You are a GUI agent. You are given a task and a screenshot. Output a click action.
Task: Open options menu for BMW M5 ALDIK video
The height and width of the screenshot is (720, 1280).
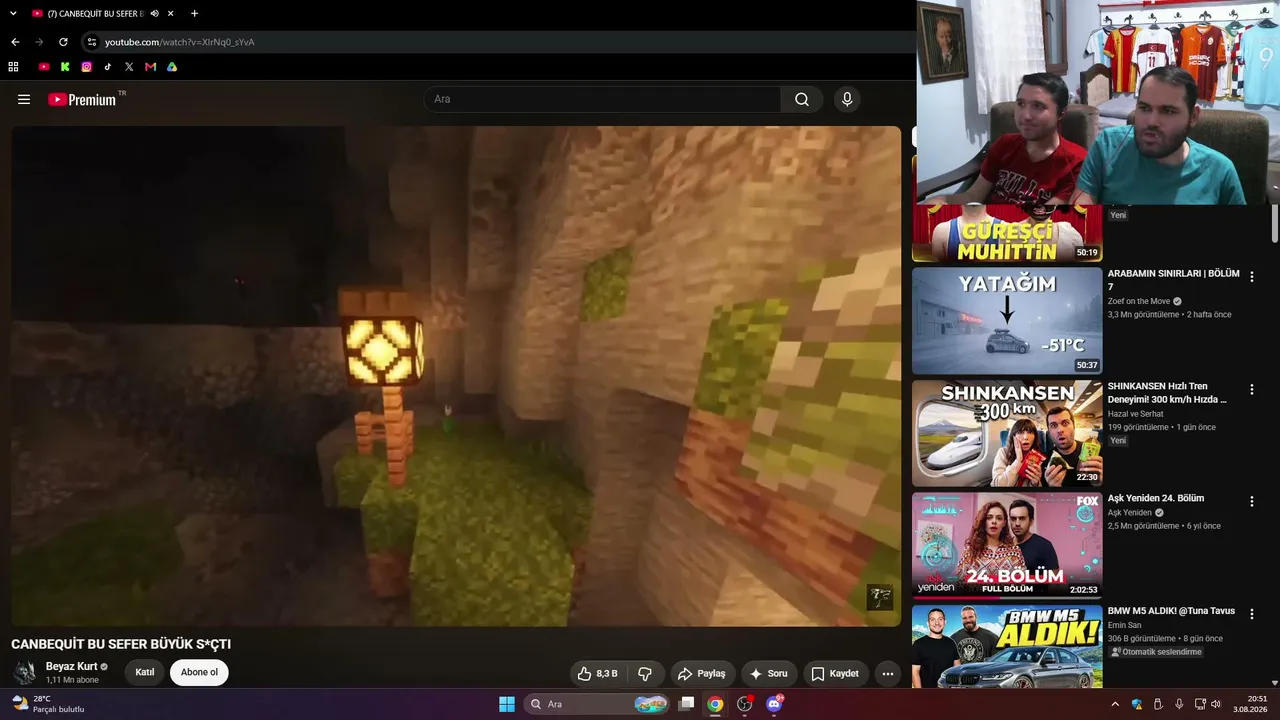point(1251,614)
